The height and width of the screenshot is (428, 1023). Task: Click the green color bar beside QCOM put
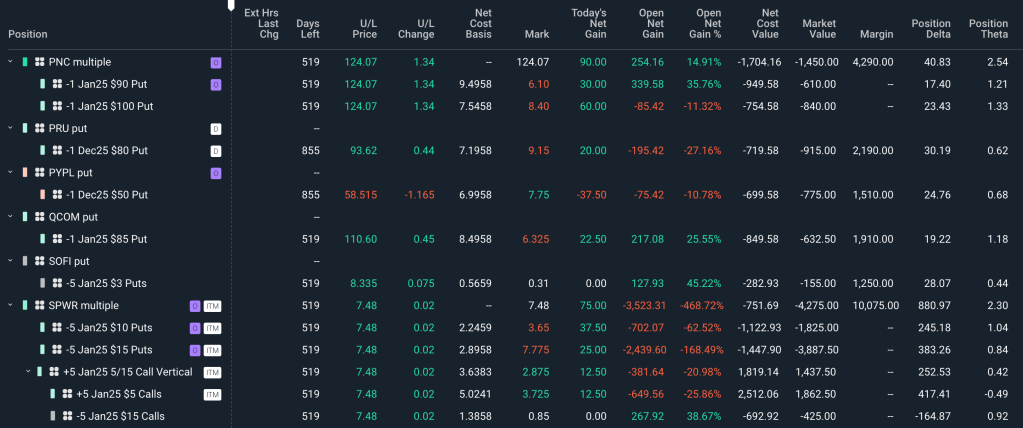click(x=25, y=216)
